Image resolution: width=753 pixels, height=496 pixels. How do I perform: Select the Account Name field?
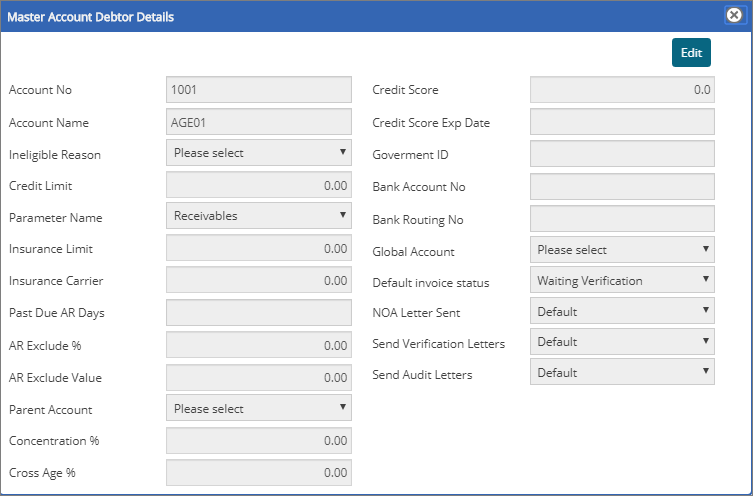[259, 122]
